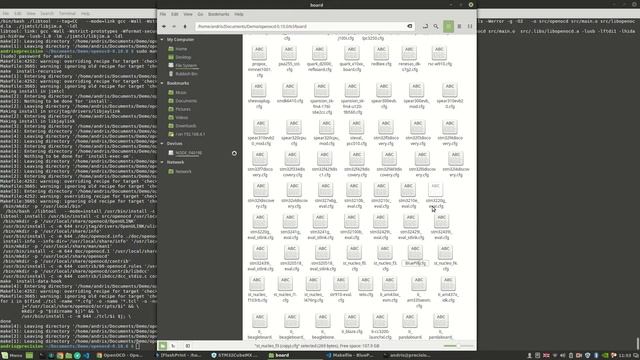The width and height of the screenshot is (640, 360).
Task: Switch to icon view
Action: coord(448,27)
